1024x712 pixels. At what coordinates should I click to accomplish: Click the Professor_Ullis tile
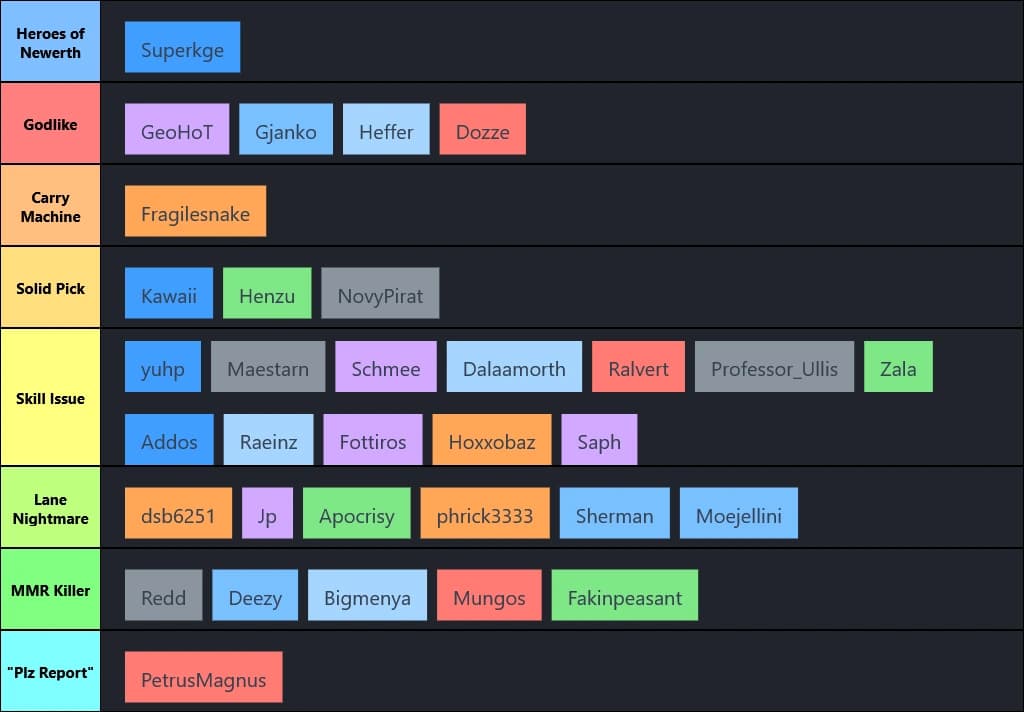click(x=774, y=367)
